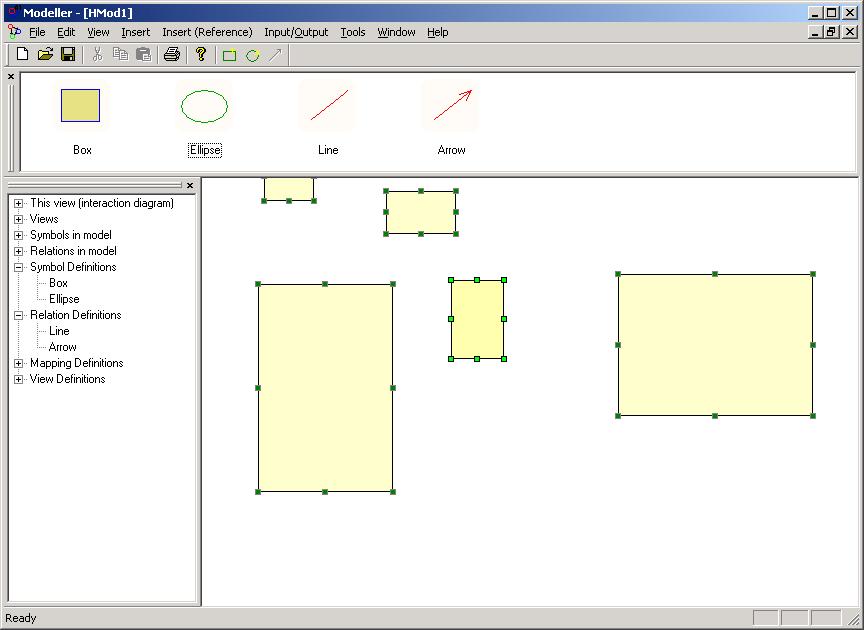Select the box insert tool in the toolbar
The width and height of the screenshot is (864, 630).
[x=229, y=55]
